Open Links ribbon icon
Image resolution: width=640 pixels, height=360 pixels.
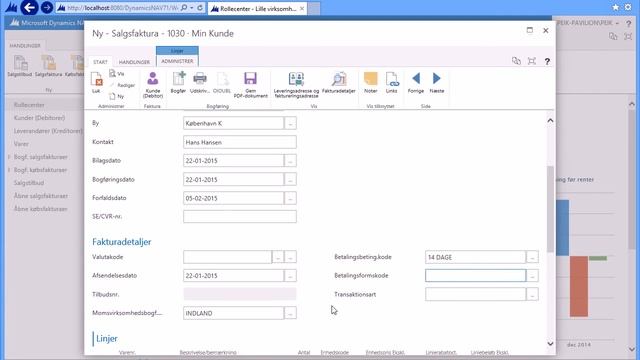click(x=391, y=82)
